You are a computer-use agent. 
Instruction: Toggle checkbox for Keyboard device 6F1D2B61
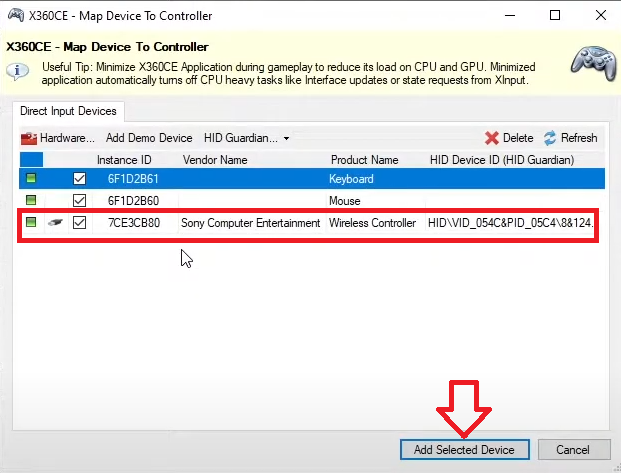point(80,179)
